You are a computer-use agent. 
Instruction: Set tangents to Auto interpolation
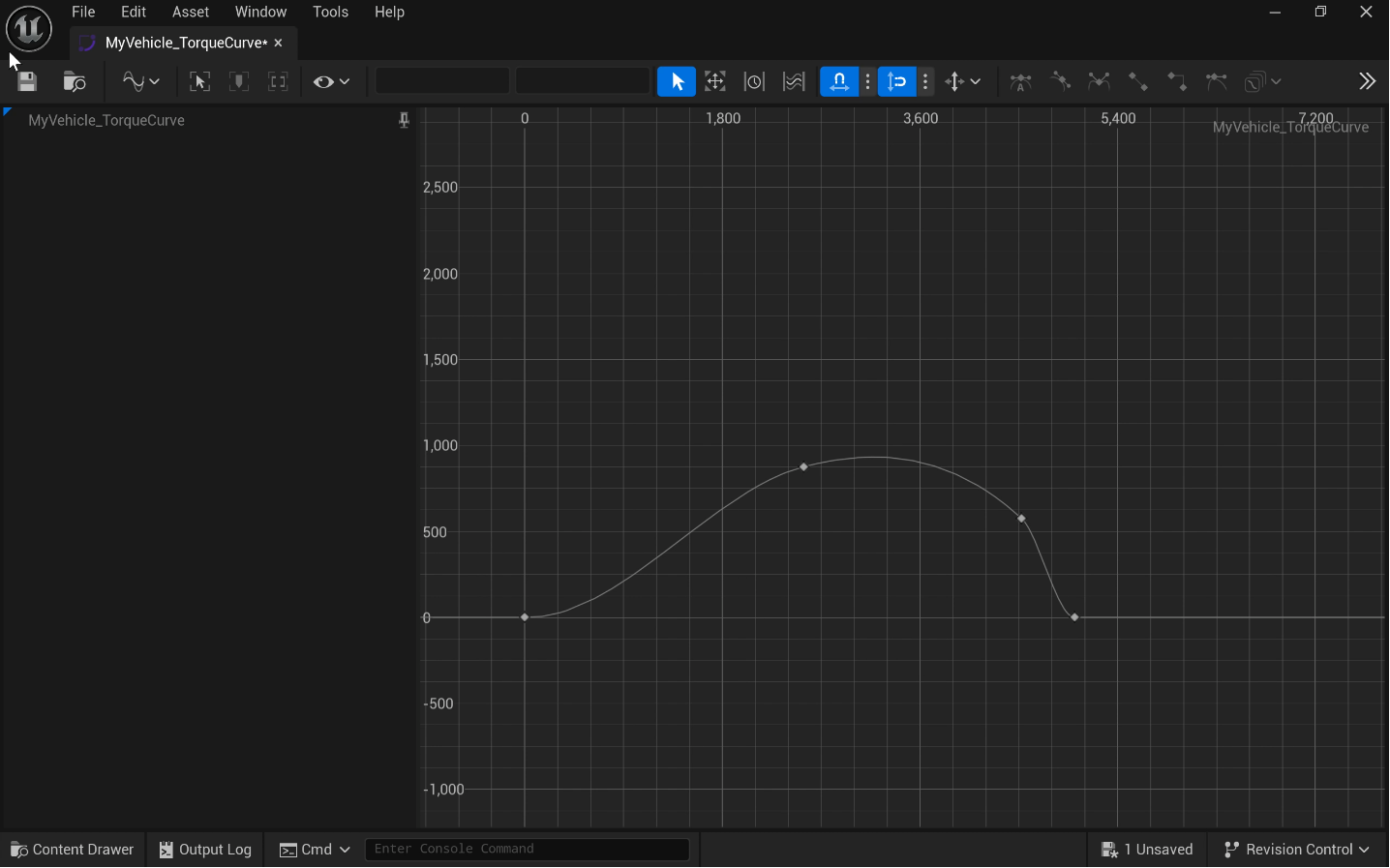[x=1020, y=82]
